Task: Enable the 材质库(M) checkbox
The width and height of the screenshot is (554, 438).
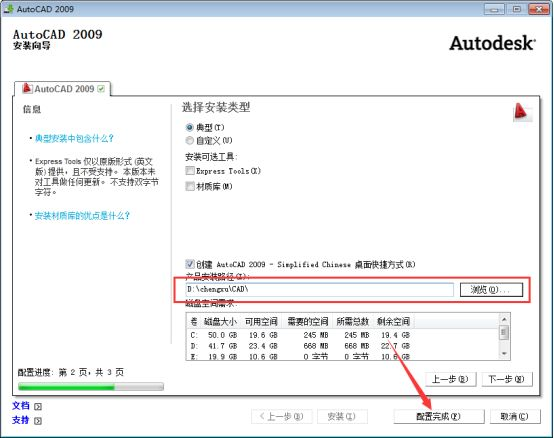Action: 190,186
